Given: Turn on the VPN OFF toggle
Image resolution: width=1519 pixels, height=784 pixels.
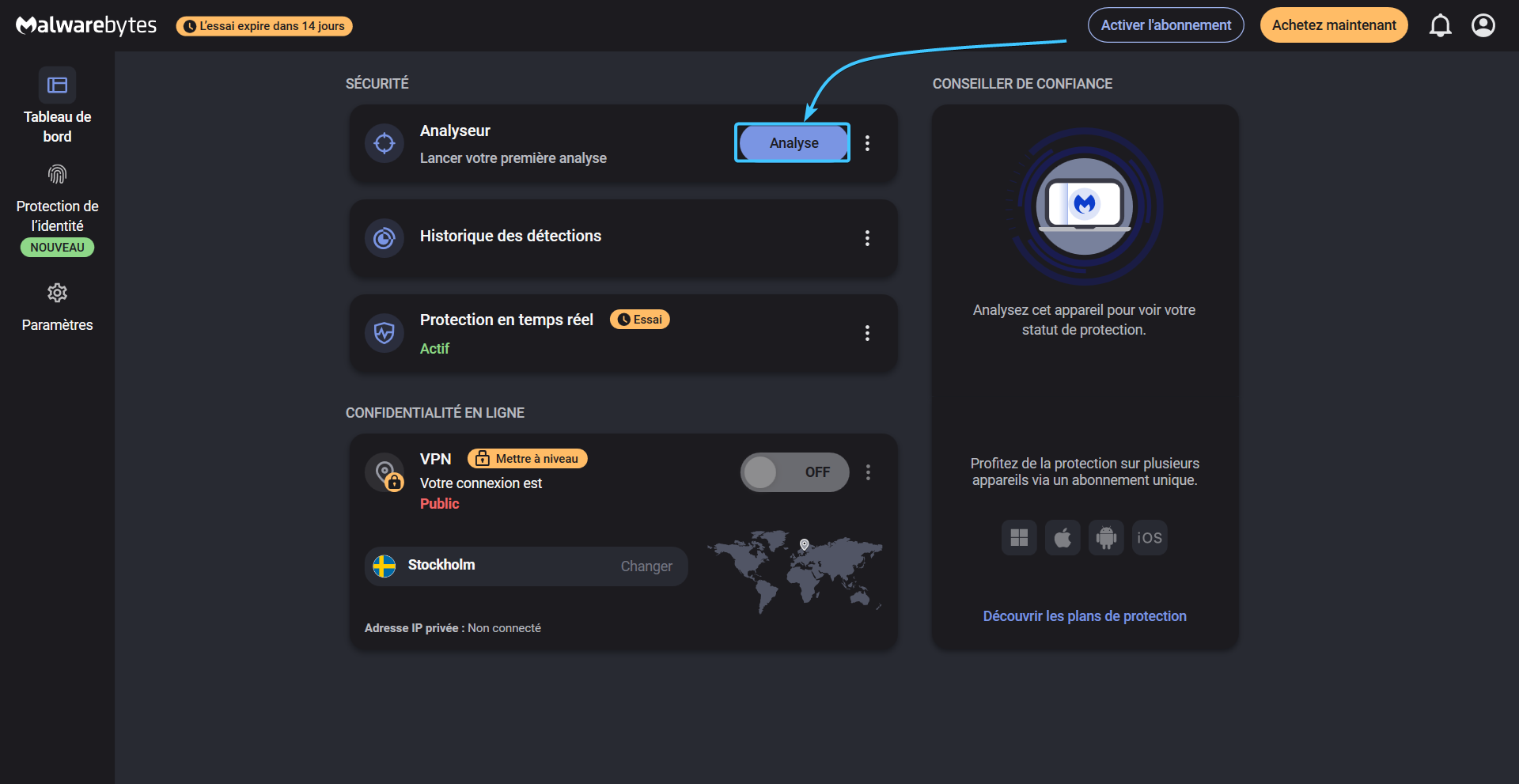Looking at the screenshot, I should click(x=794, y=472).
